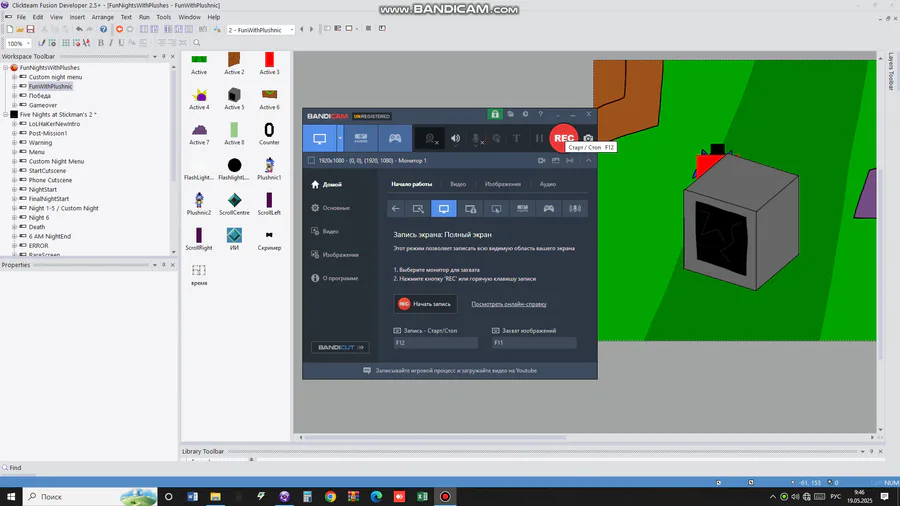Screen dimensions: 900x506
Task: Open Bandicam screen mode dropdown arrow
Action: (x=340, y=138)
